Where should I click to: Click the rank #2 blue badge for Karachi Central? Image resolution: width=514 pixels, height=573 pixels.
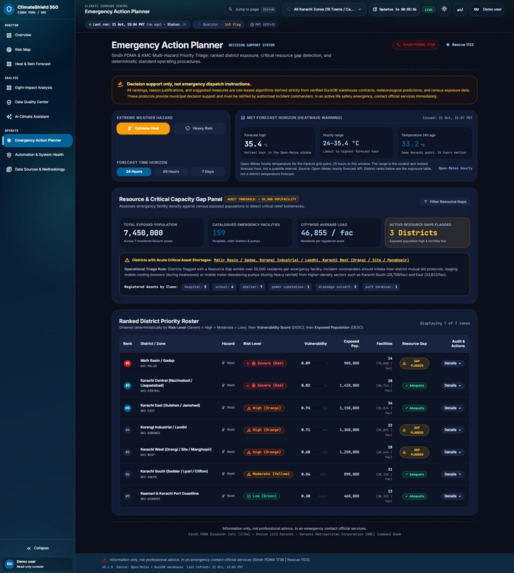pos(127,386)
